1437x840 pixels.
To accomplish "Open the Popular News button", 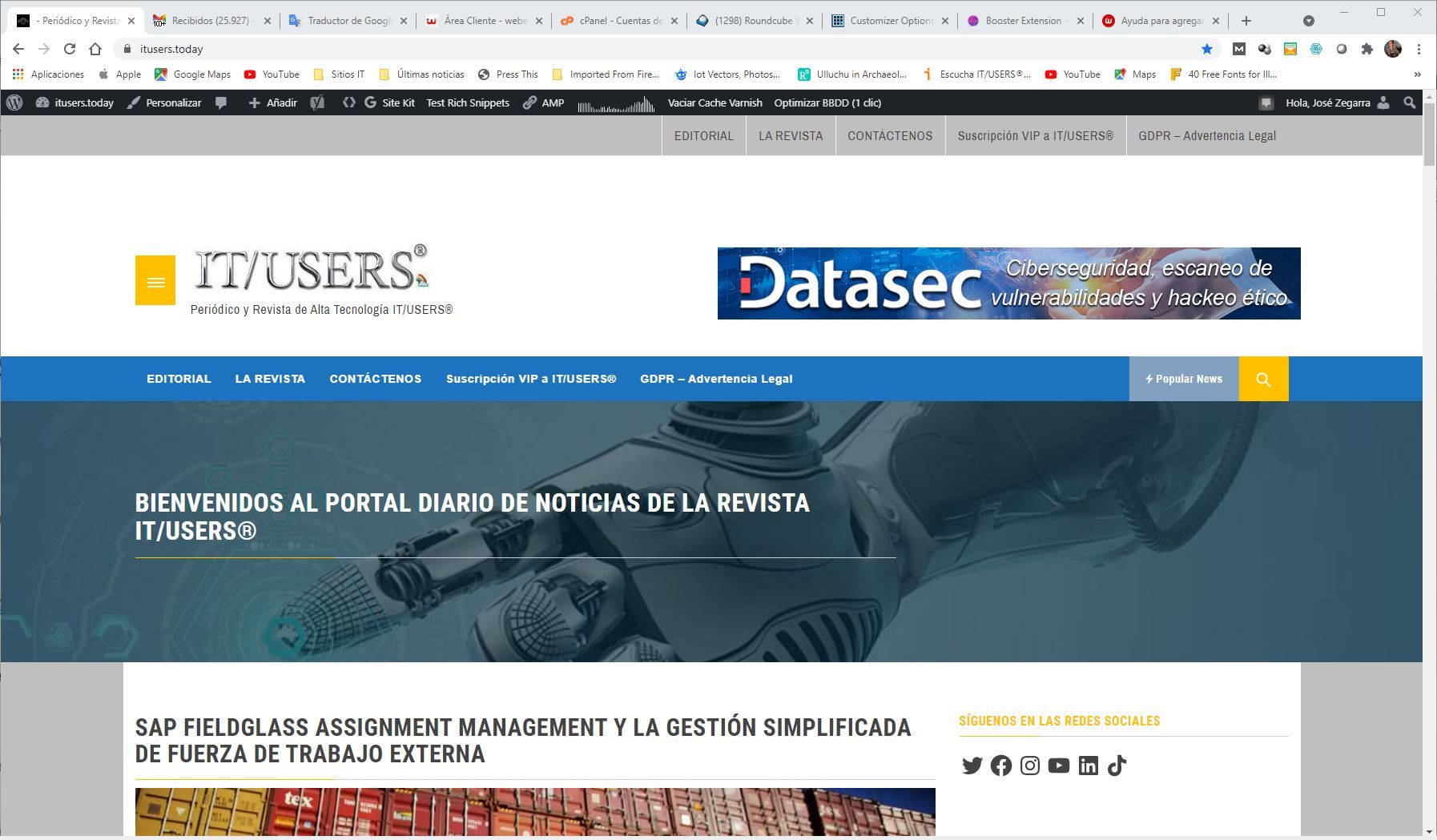I will [1184, 379].
